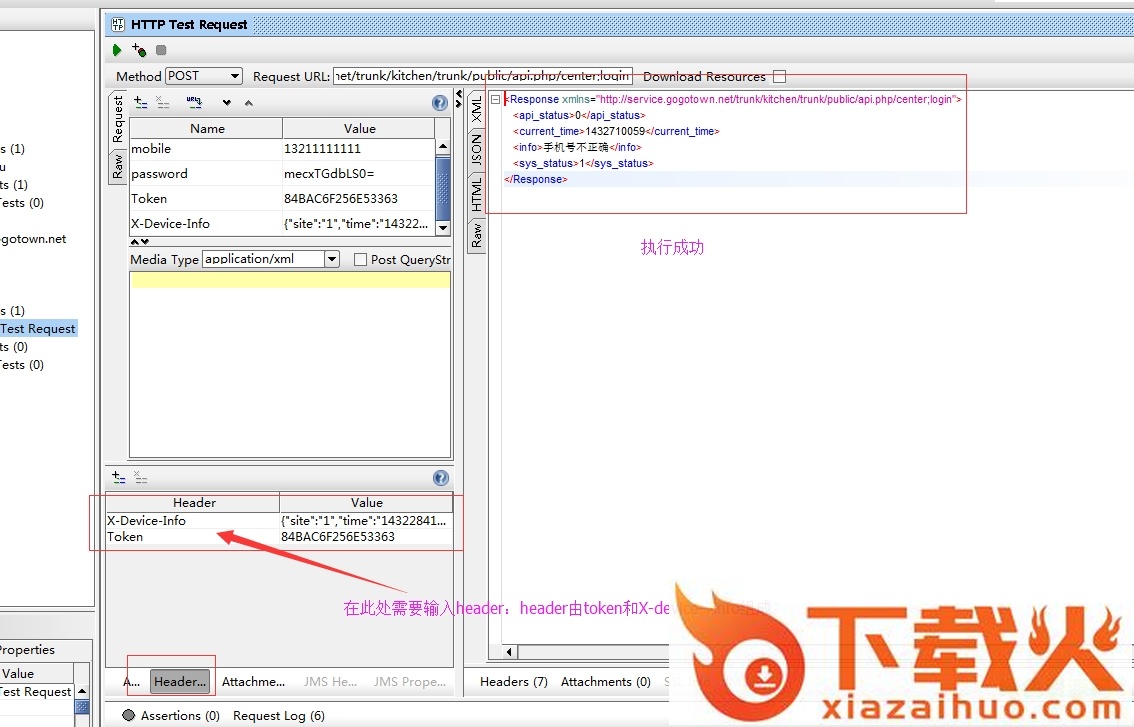Switch to the JSON response tab
Viewport: 1134px width, 727px height.
(x=477, y=149)
